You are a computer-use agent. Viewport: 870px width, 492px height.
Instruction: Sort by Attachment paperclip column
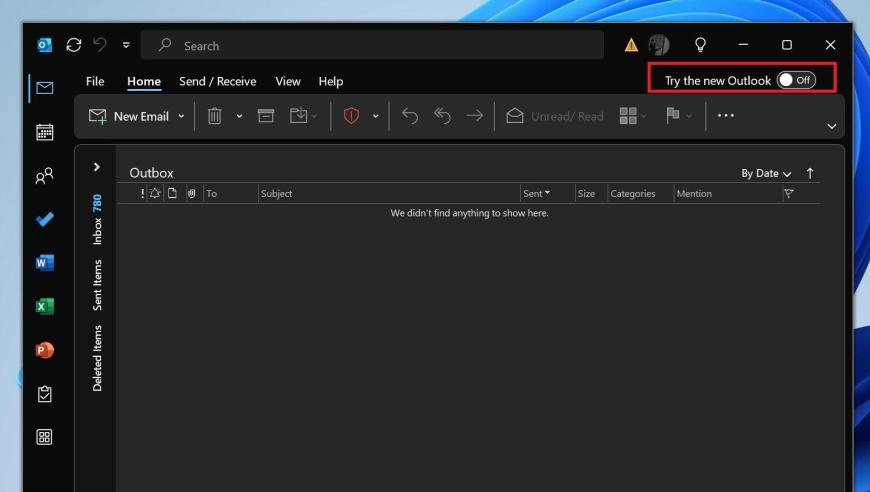[x=191, y=194]
